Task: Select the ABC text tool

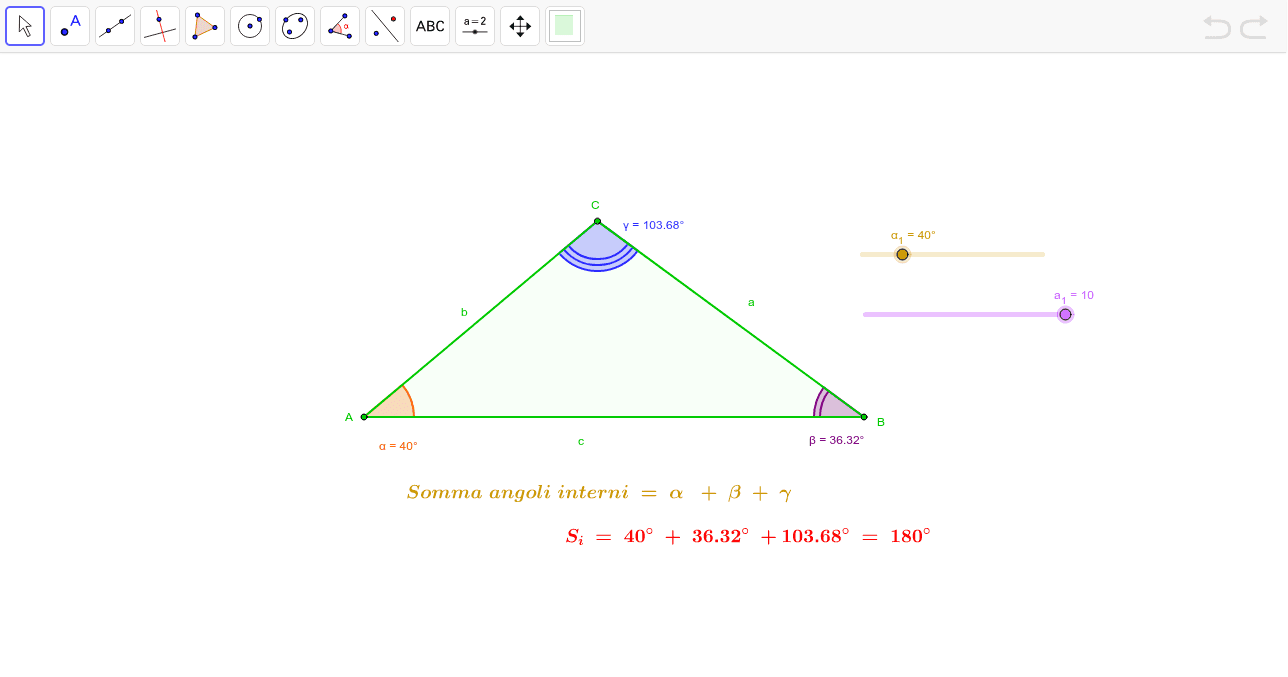Action: pos(429,25)
